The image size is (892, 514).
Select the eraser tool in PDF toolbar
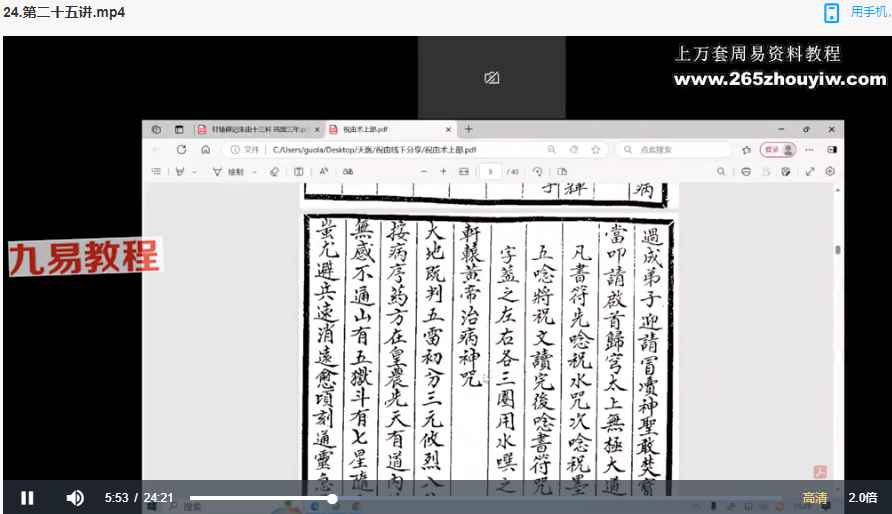[273, 172]
